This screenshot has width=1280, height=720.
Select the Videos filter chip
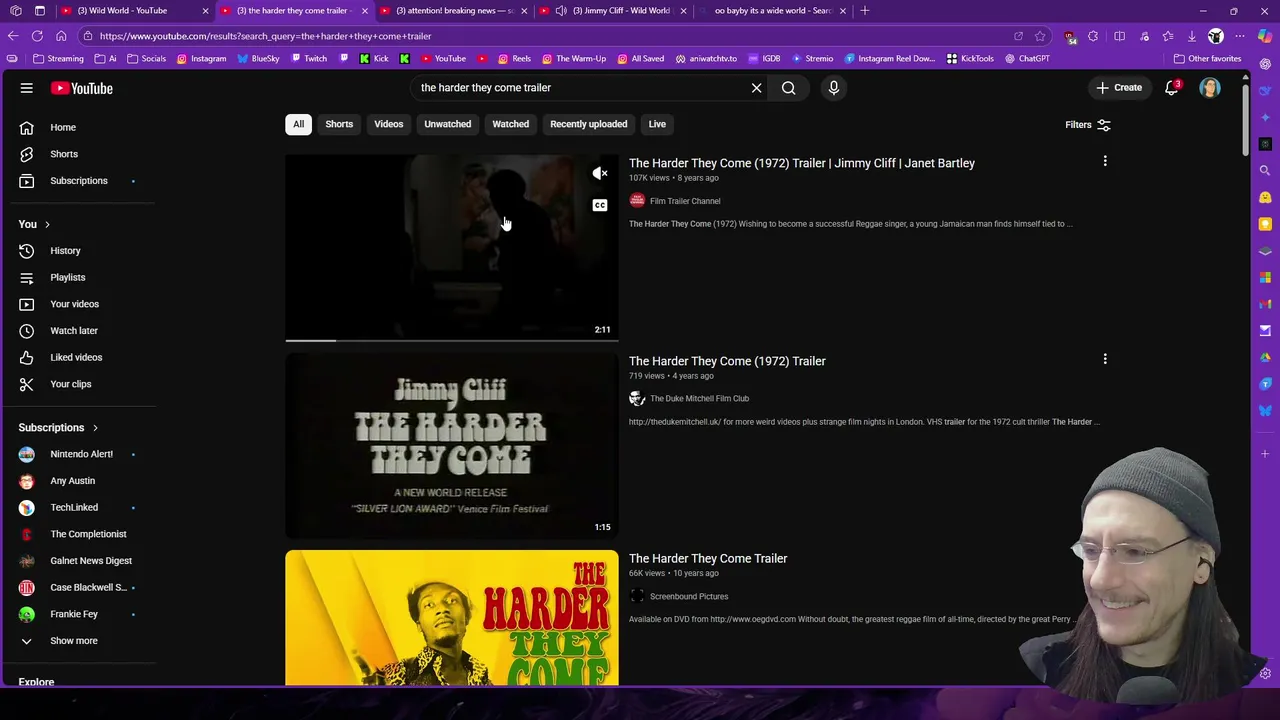389,124
